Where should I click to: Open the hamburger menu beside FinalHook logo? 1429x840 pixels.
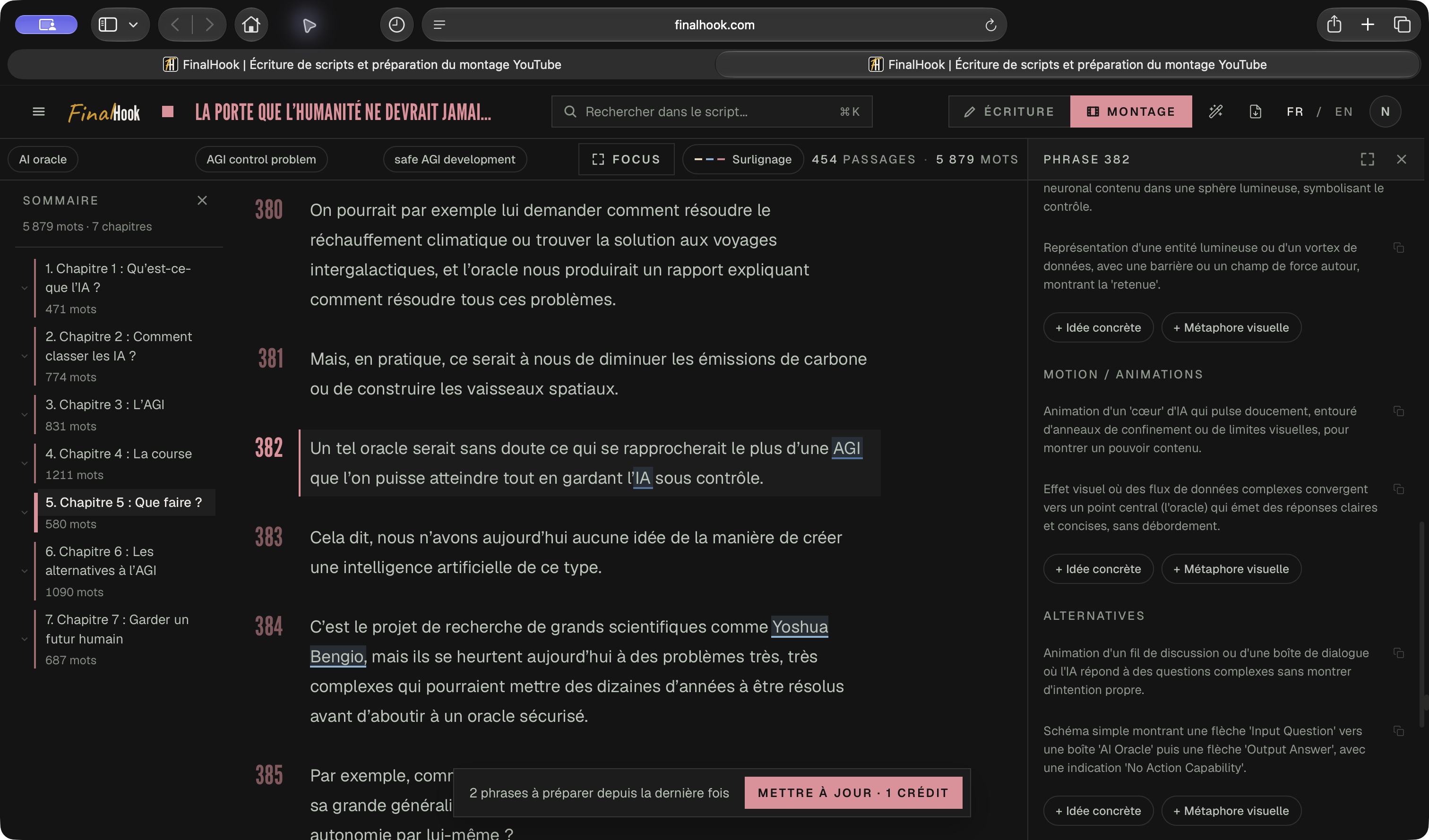point(39,111)
